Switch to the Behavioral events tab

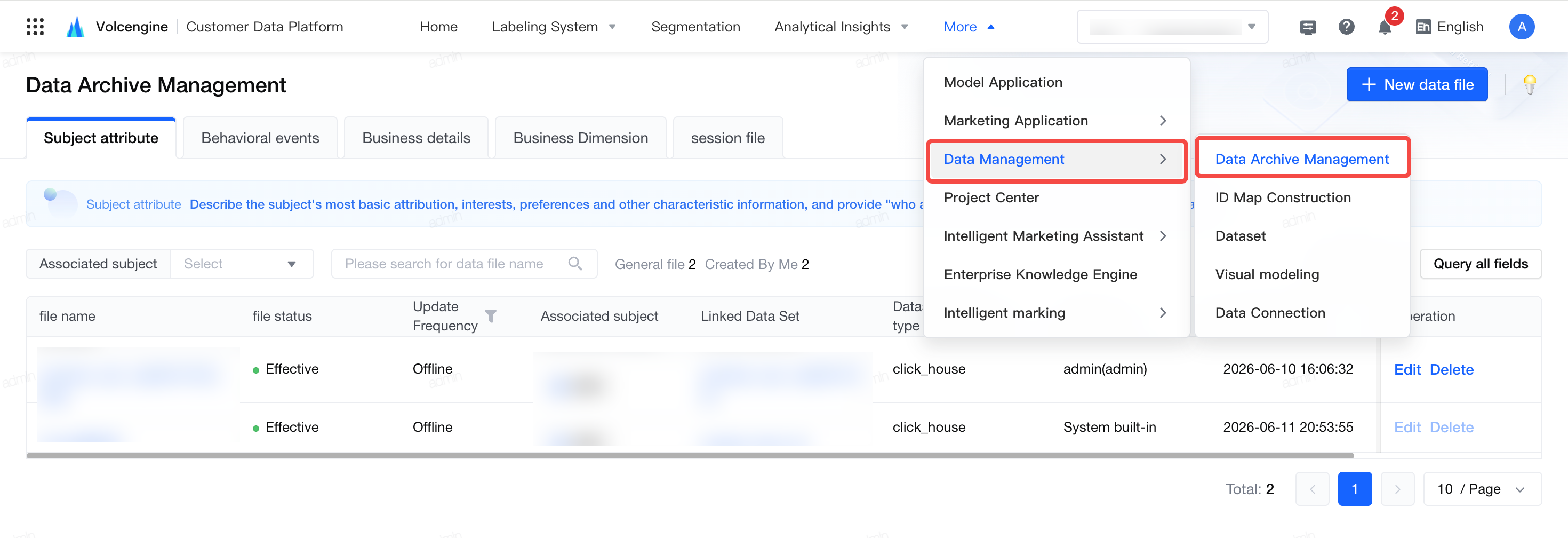tap(260, 138)
